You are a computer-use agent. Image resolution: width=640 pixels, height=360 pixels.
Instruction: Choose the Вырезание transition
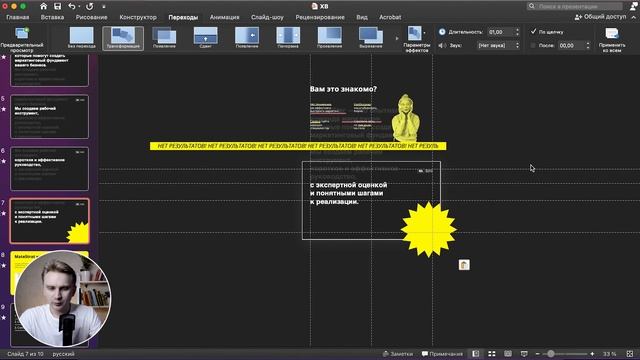click(371, 38)
